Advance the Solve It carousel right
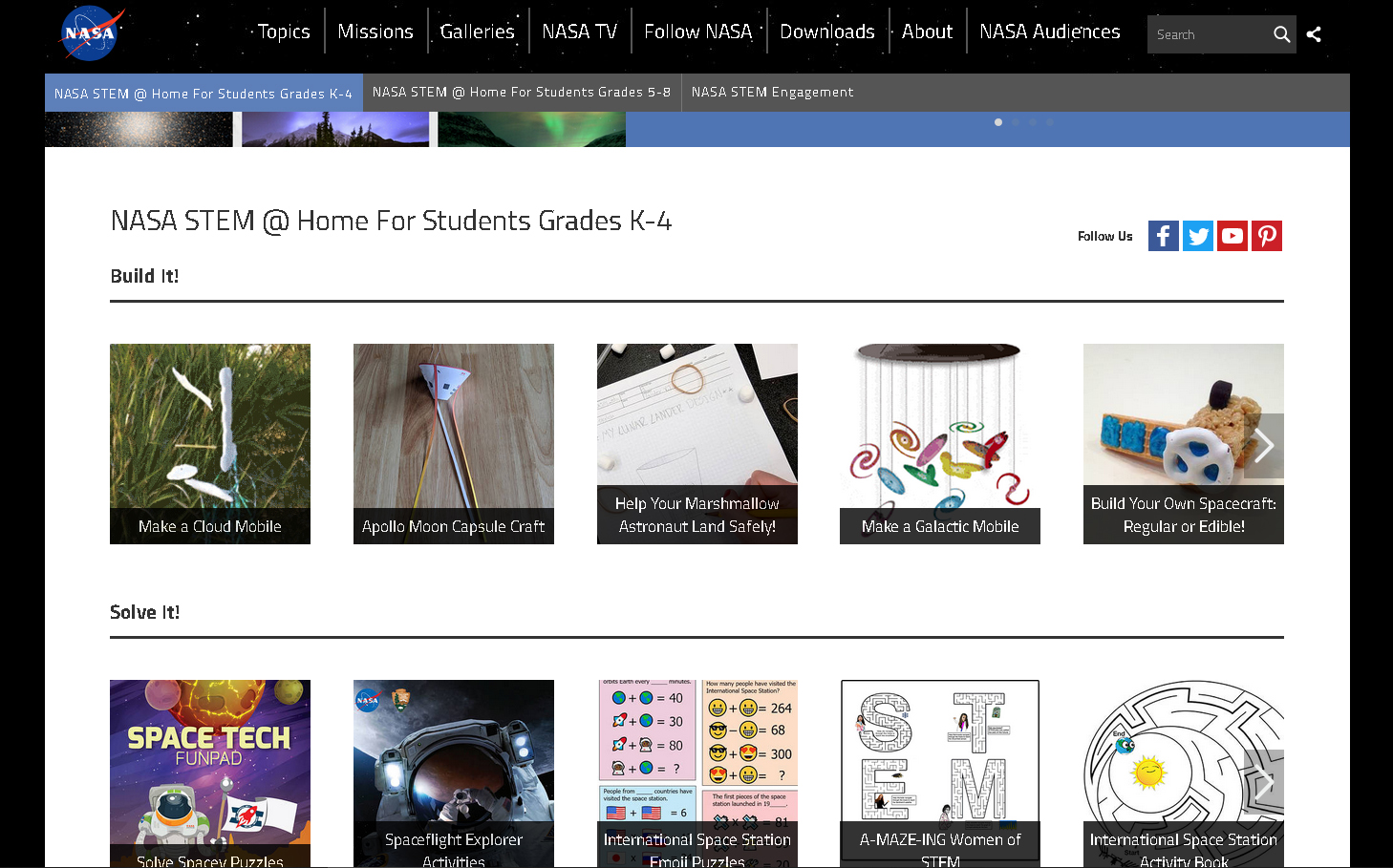 [1264, 783]
